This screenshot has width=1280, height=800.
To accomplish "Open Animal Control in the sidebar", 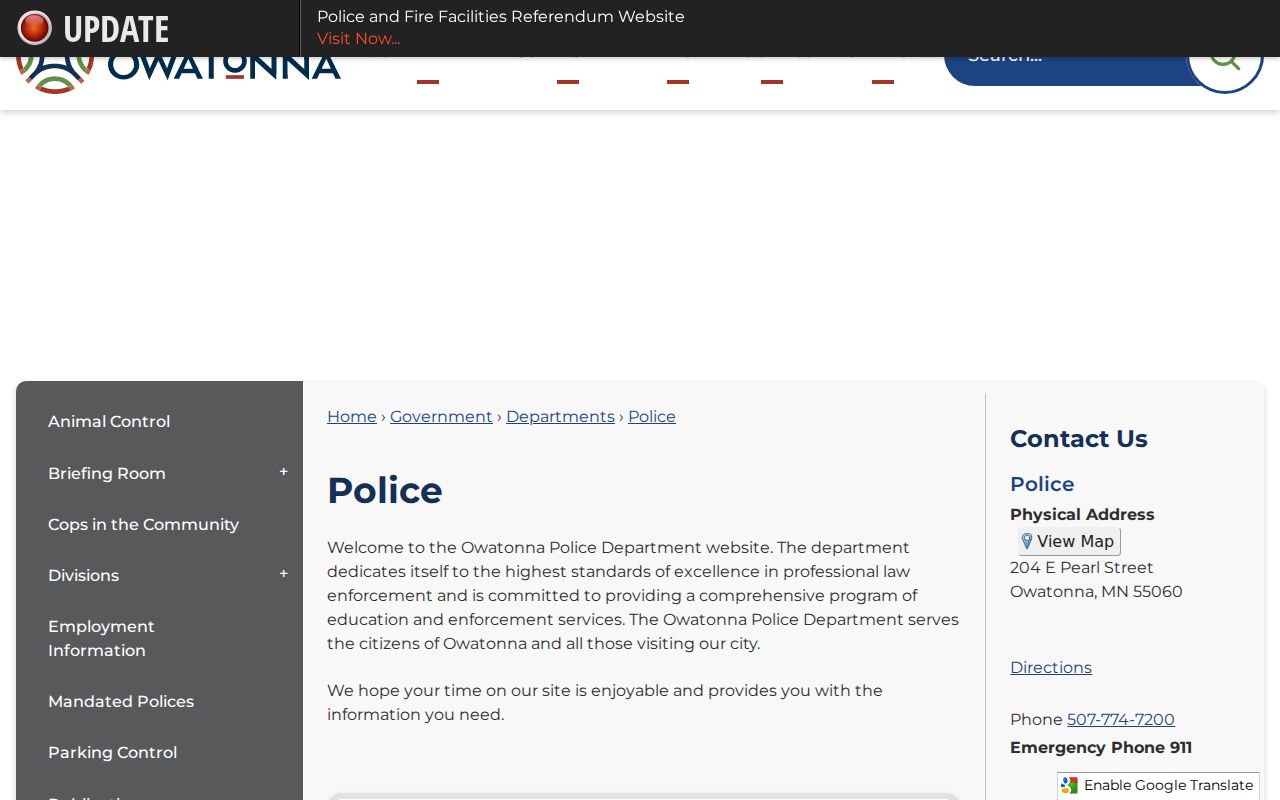I will point(109,422).
